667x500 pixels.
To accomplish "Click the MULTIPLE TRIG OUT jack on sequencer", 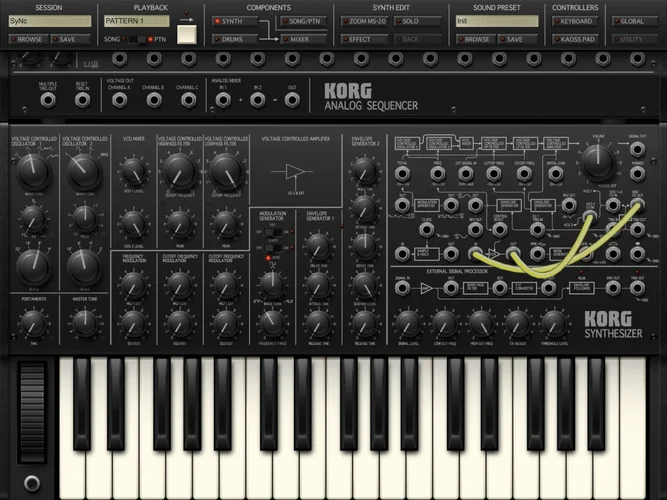I will (48, 100).
